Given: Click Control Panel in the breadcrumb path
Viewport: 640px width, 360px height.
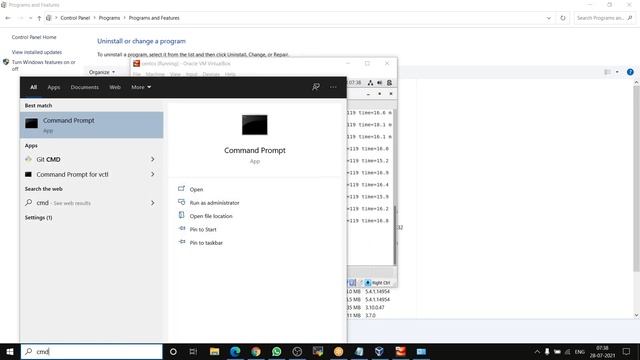Looking at the screenshot, I should (x=75, y=18).
